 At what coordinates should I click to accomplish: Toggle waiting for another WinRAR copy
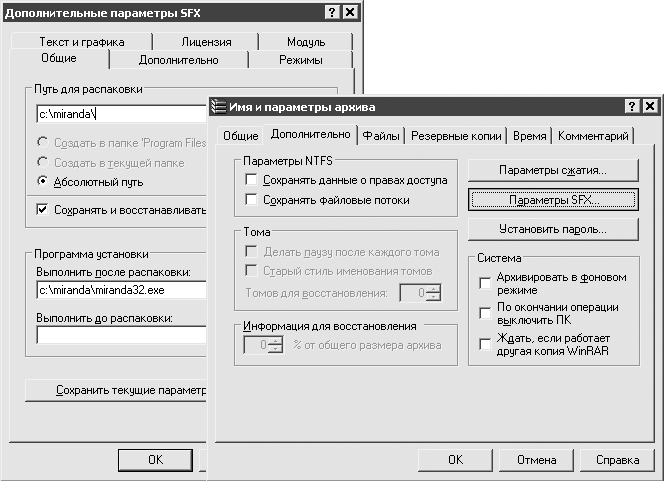(x=485, y=345)
